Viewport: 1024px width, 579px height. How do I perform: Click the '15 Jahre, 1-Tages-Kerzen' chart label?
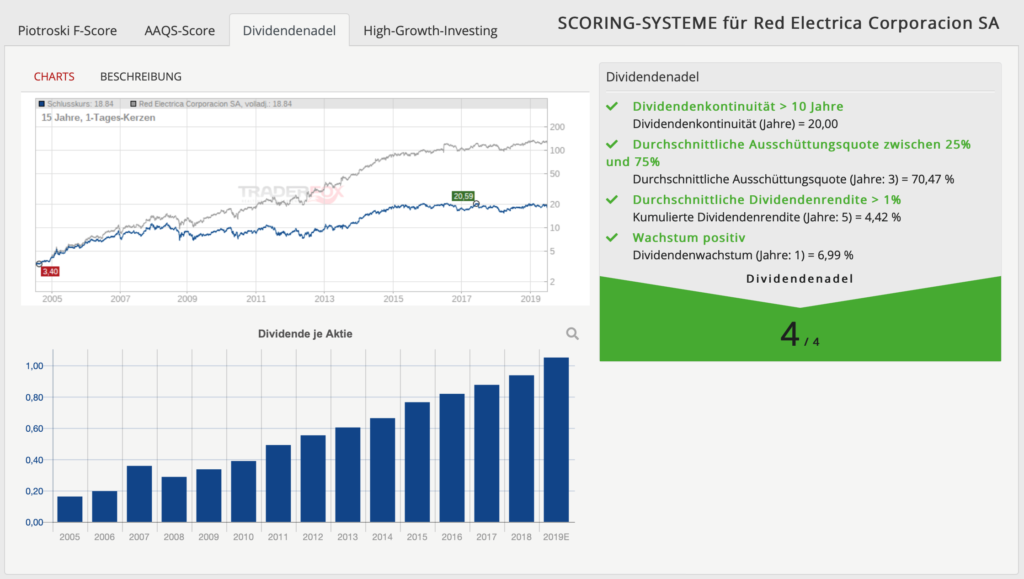coord(99,117)
